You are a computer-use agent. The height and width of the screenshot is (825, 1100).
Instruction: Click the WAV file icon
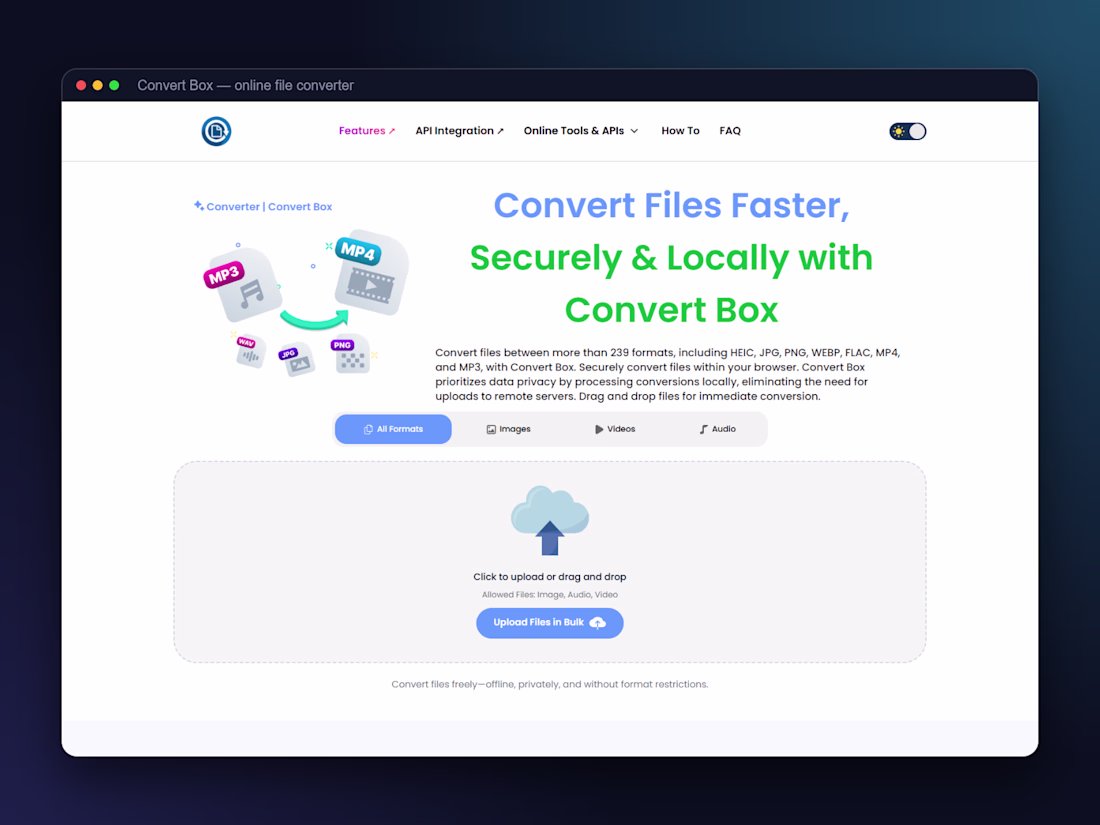click(249, 351)
